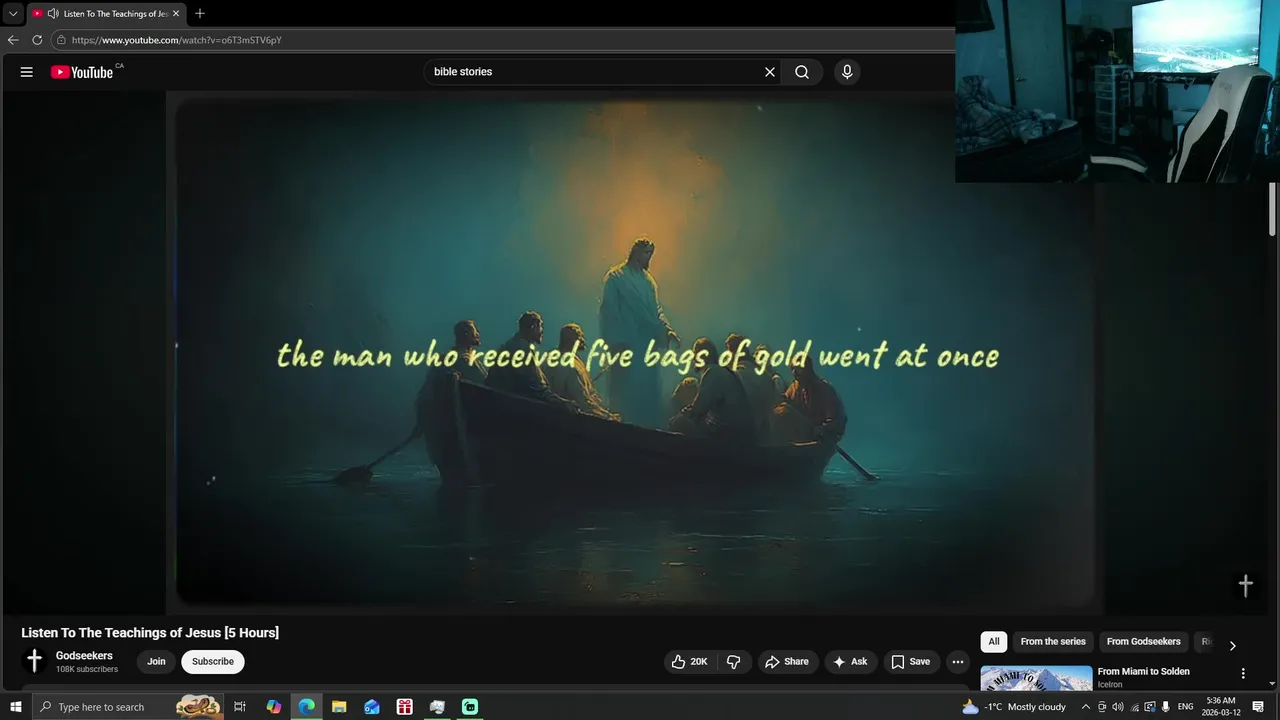The height and width of the screenshot is (720, 1280).
Task: Like the video with thumbs up
Action: 690,662
